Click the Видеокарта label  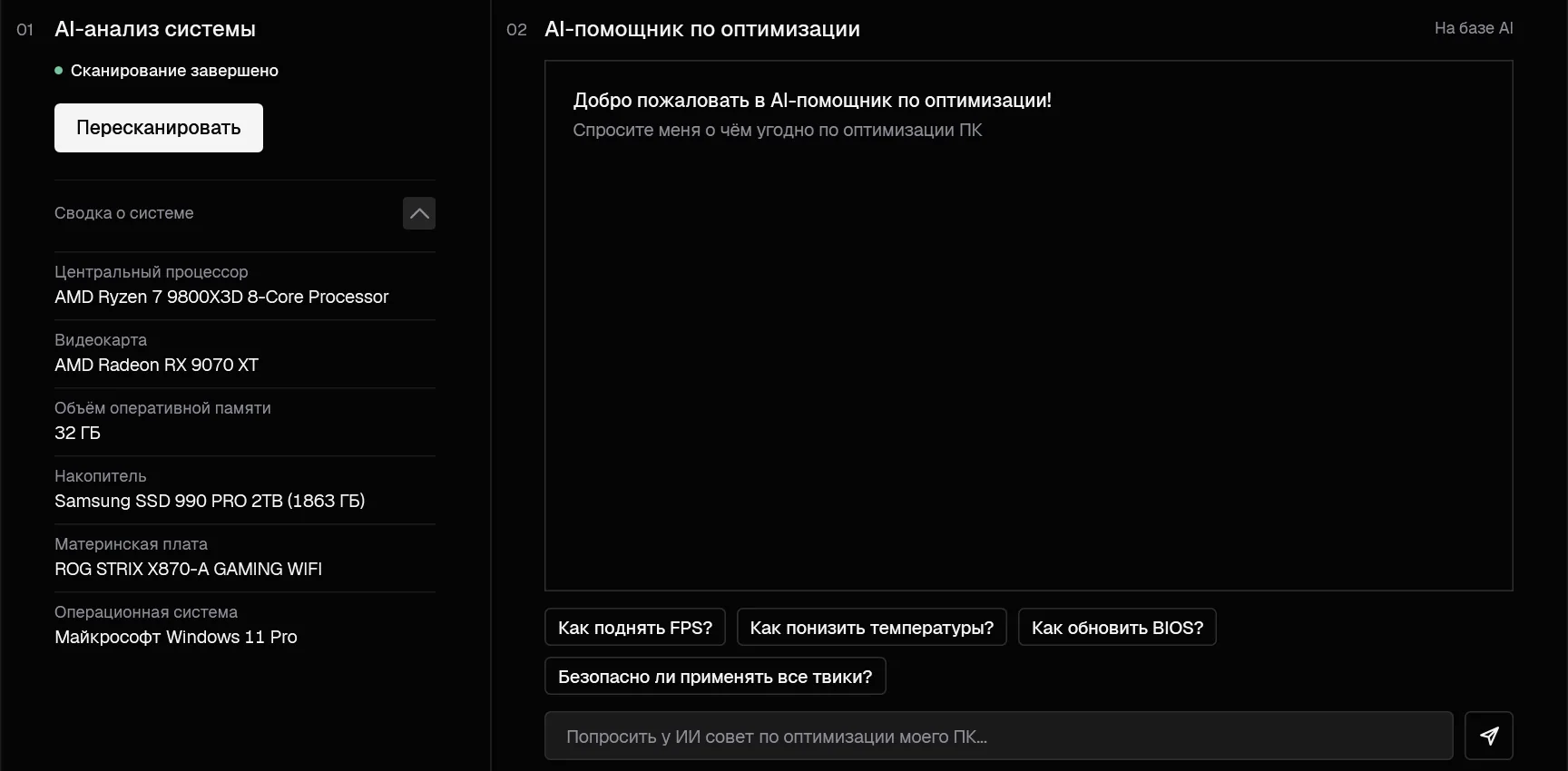point(101,340)
